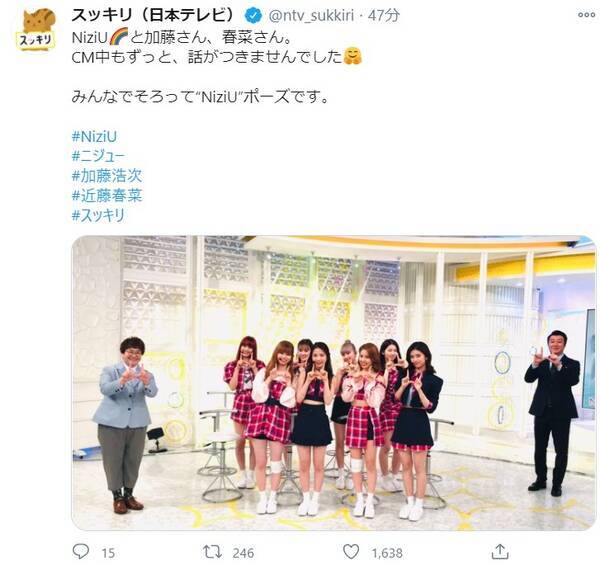Open the #NiziU hashtag

point(94,137)
